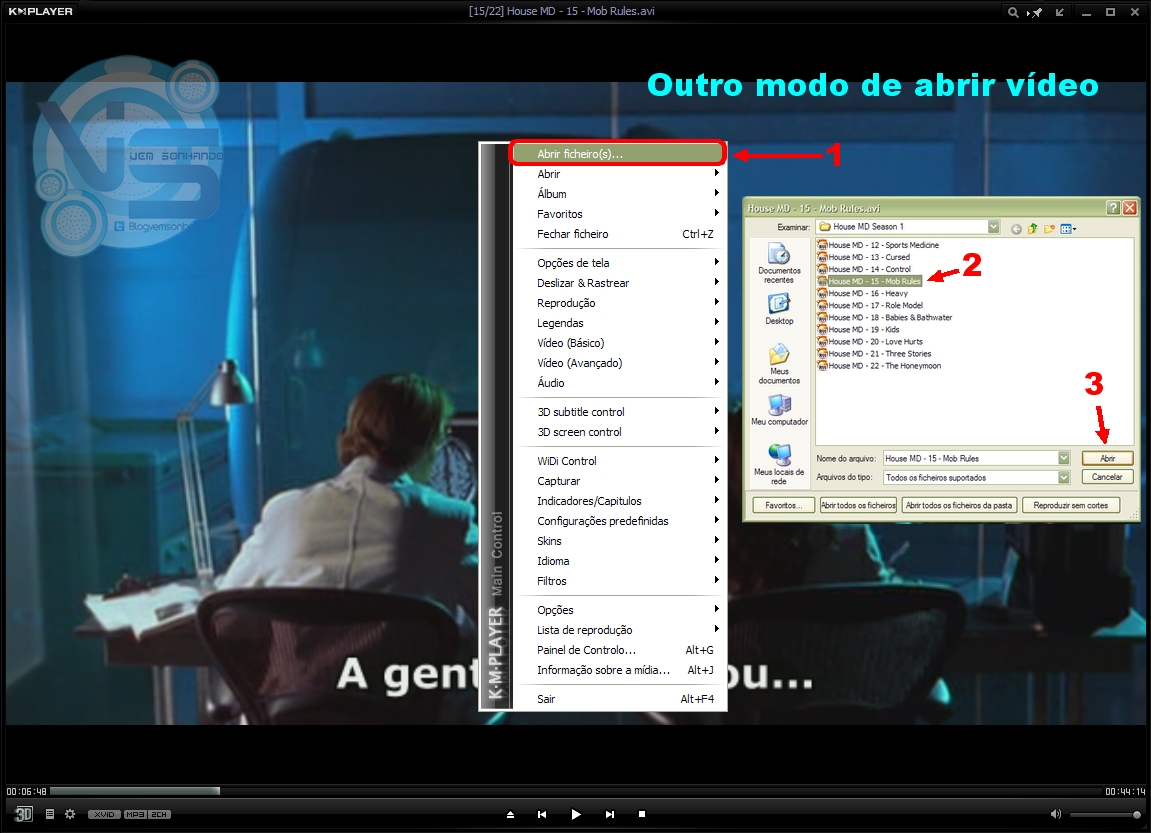
Task: Select Abrir ficheiro(s)... menu entry
Action: [617, 153]
